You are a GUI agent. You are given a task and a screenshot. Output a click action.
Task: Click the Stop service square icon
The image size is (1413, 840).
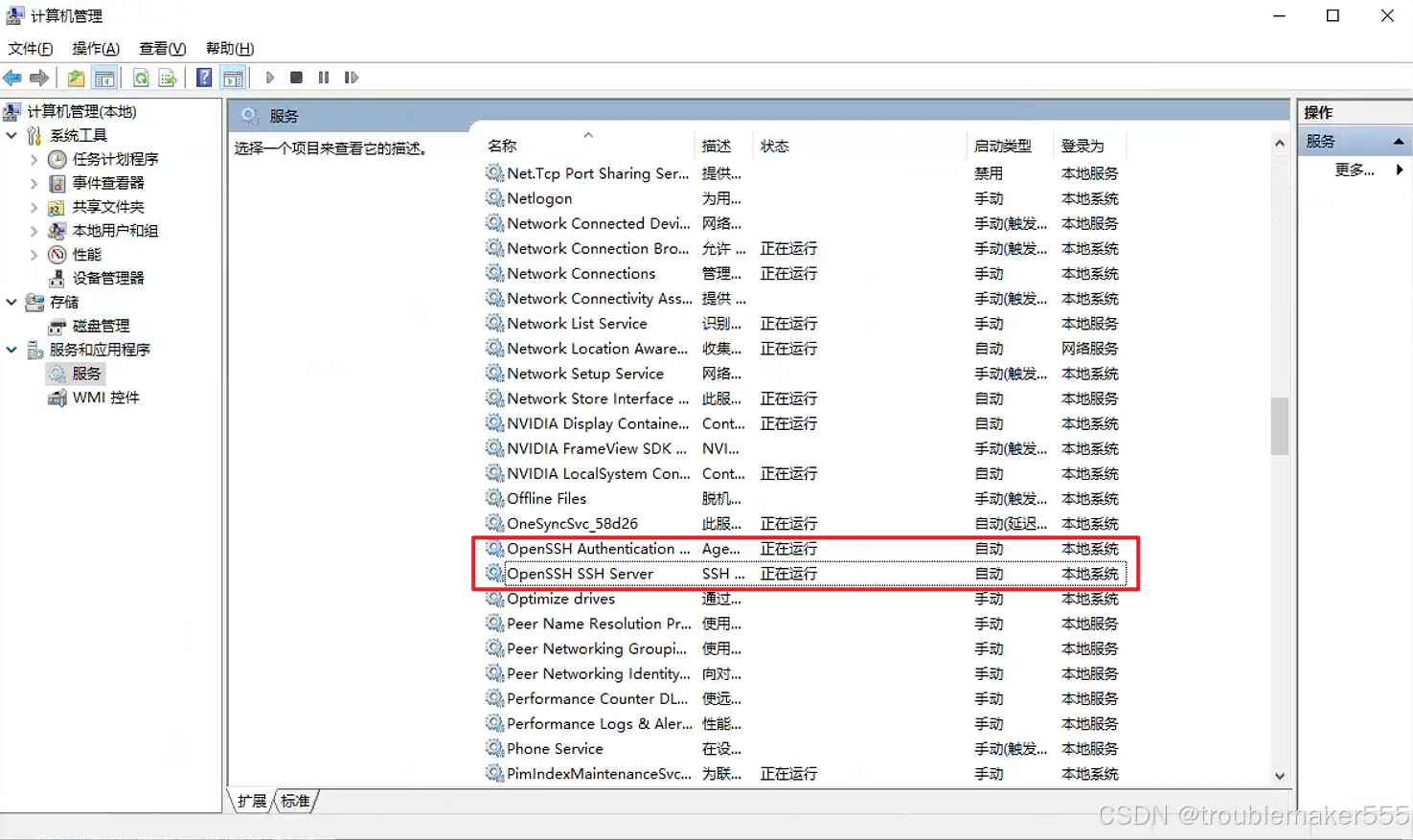click(296, 78)
